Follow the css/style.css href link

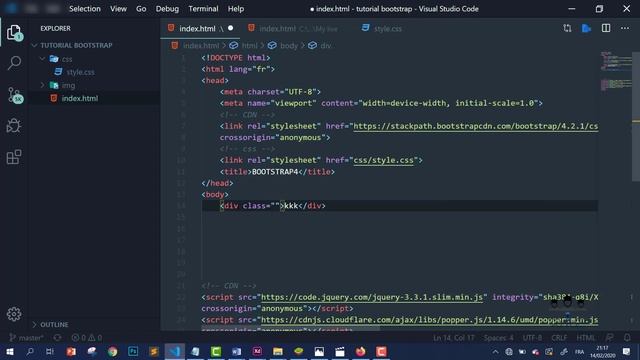pos(383,160)
